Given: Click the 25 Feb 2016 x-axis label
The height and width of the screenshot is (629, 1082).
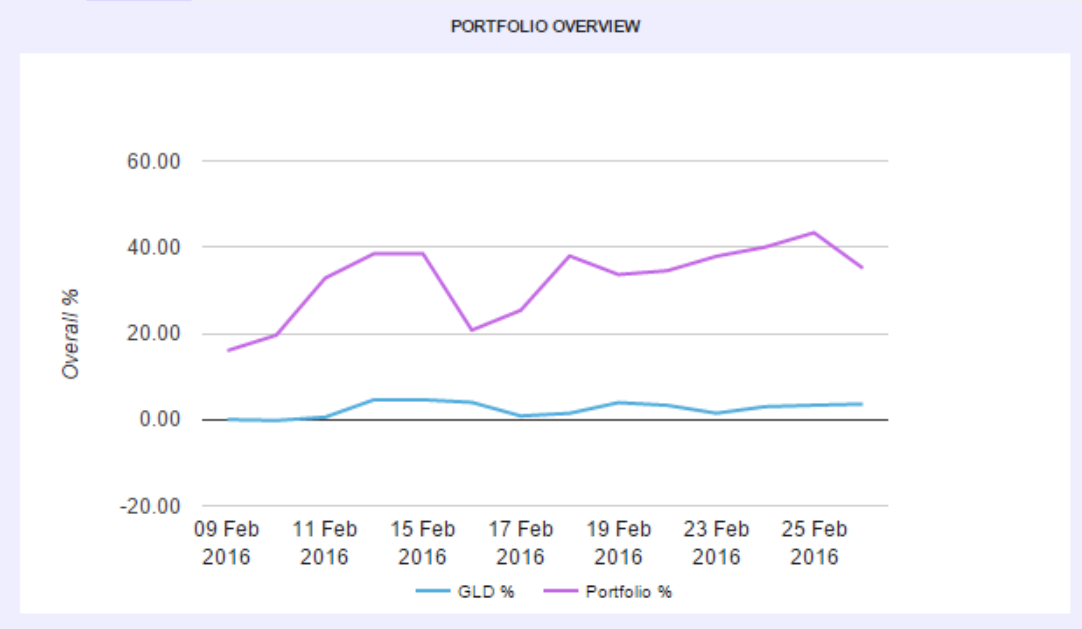Looking at the screenshot, I should tap(814, 543).
